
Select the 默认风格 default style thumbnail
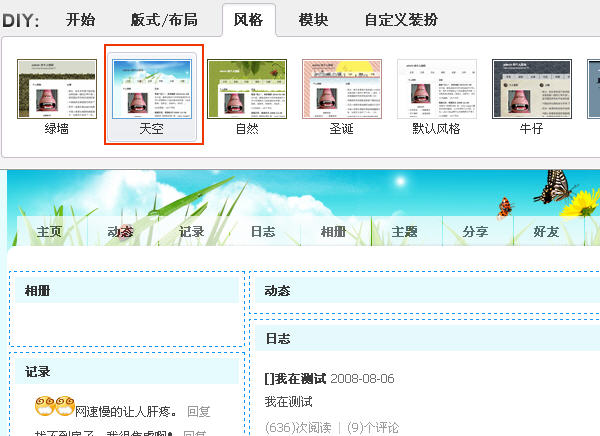(437, 89)
